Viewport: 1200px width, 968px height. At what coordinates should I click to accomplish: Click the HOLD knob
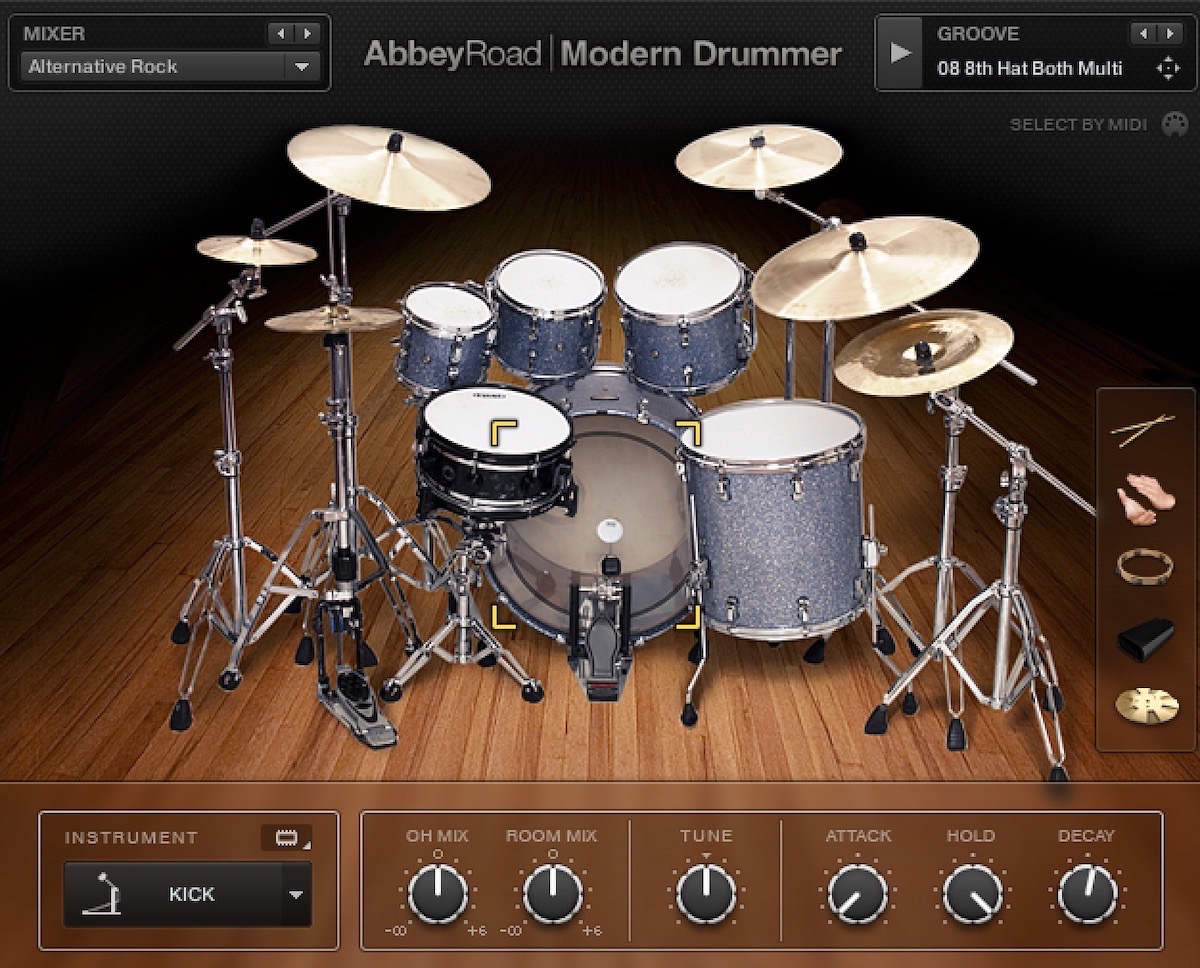972,893
